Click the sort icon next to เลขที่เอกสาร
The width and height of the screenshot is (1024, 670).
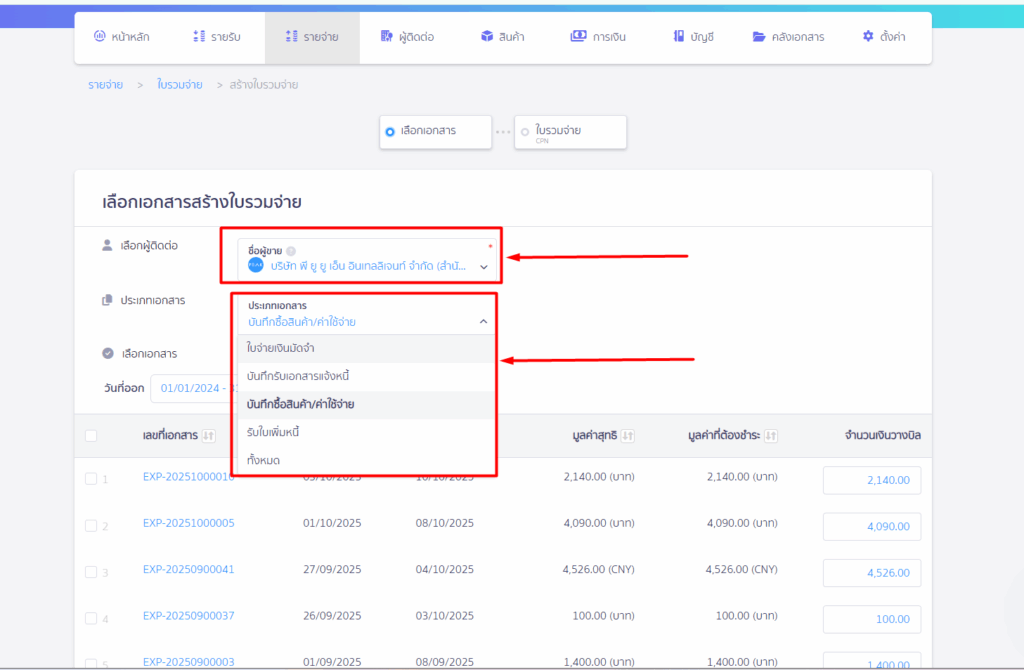click(208, 436)
